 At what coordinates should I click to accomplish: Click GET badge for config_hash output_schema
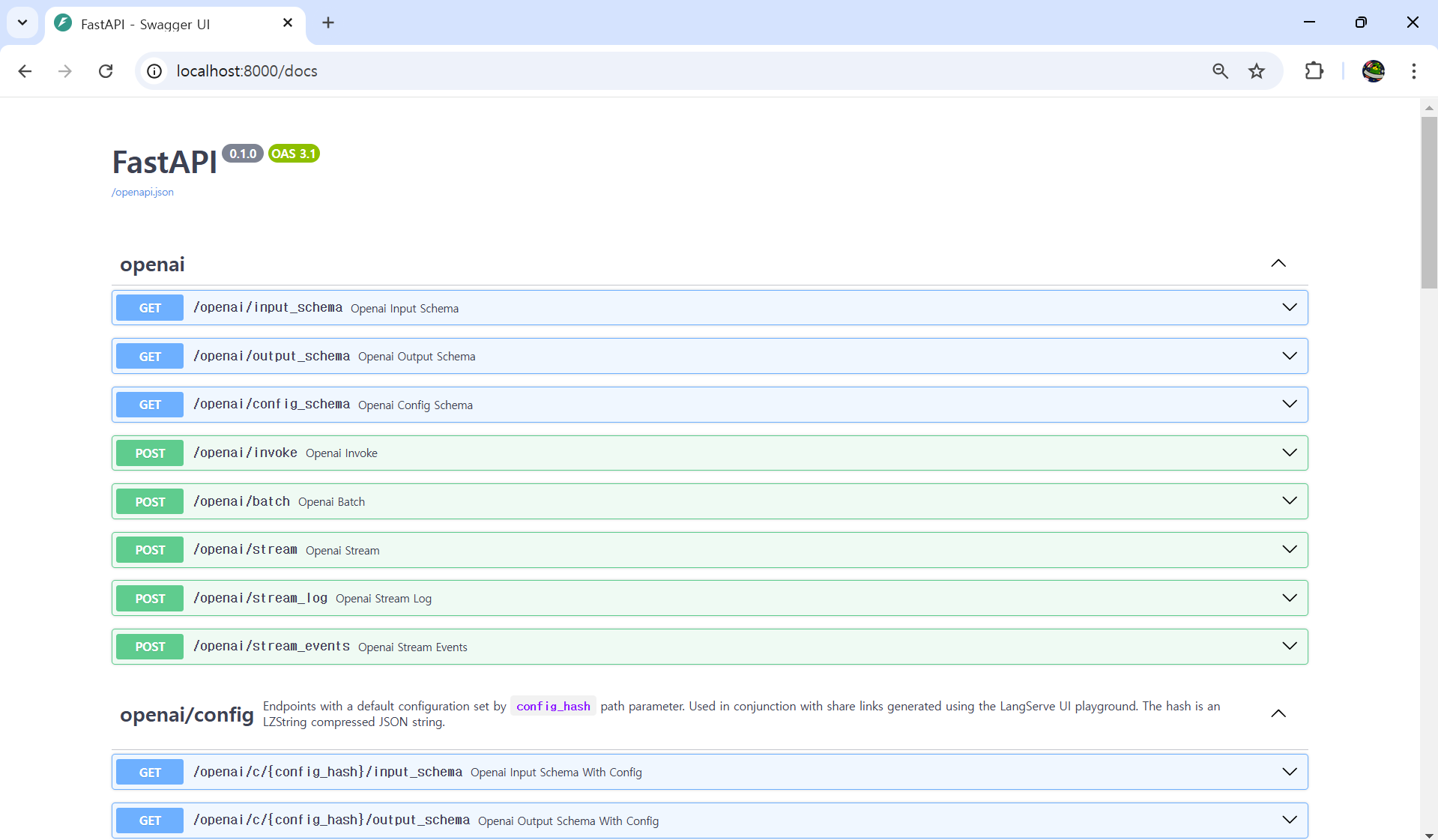(x=150, y=821)
